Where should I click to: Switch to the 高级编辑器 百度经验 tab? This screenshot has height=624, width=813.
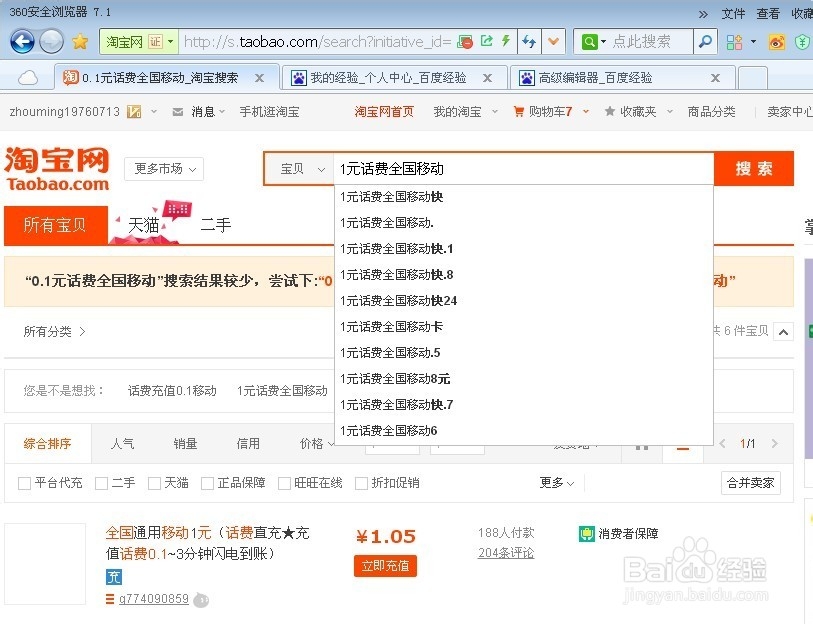[x=595, y=78]
